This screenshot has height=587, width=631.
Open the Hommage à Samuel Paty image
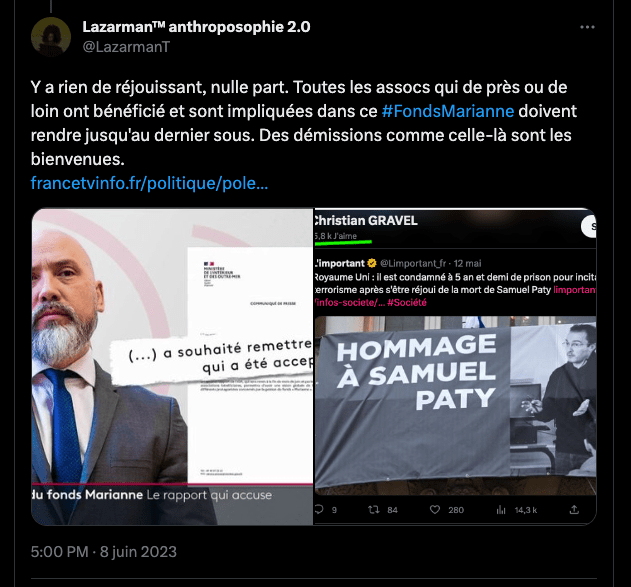pyautogui.click(x=455, y=406)
